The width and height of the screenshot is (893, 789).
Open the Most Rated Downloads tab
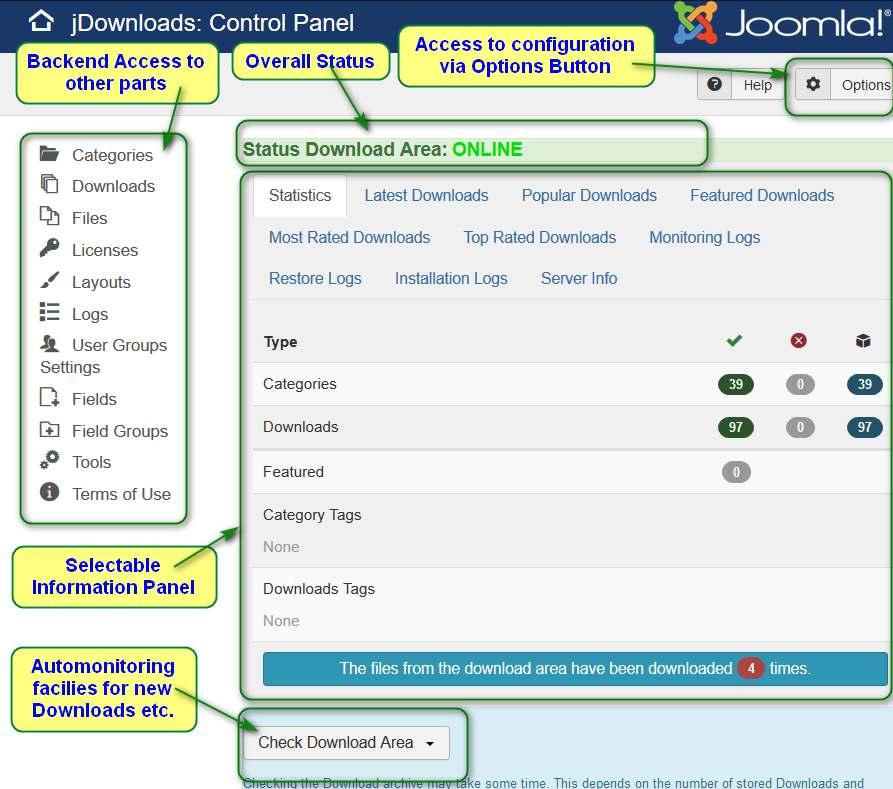(x=350, y=237)
